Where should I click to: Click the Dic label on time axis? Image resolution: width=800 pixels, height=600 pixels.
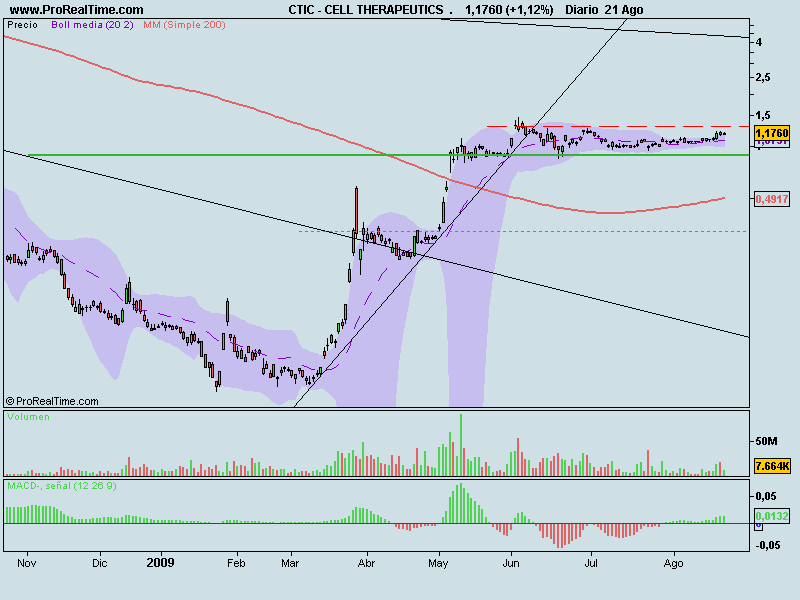(x=100, y=563)
